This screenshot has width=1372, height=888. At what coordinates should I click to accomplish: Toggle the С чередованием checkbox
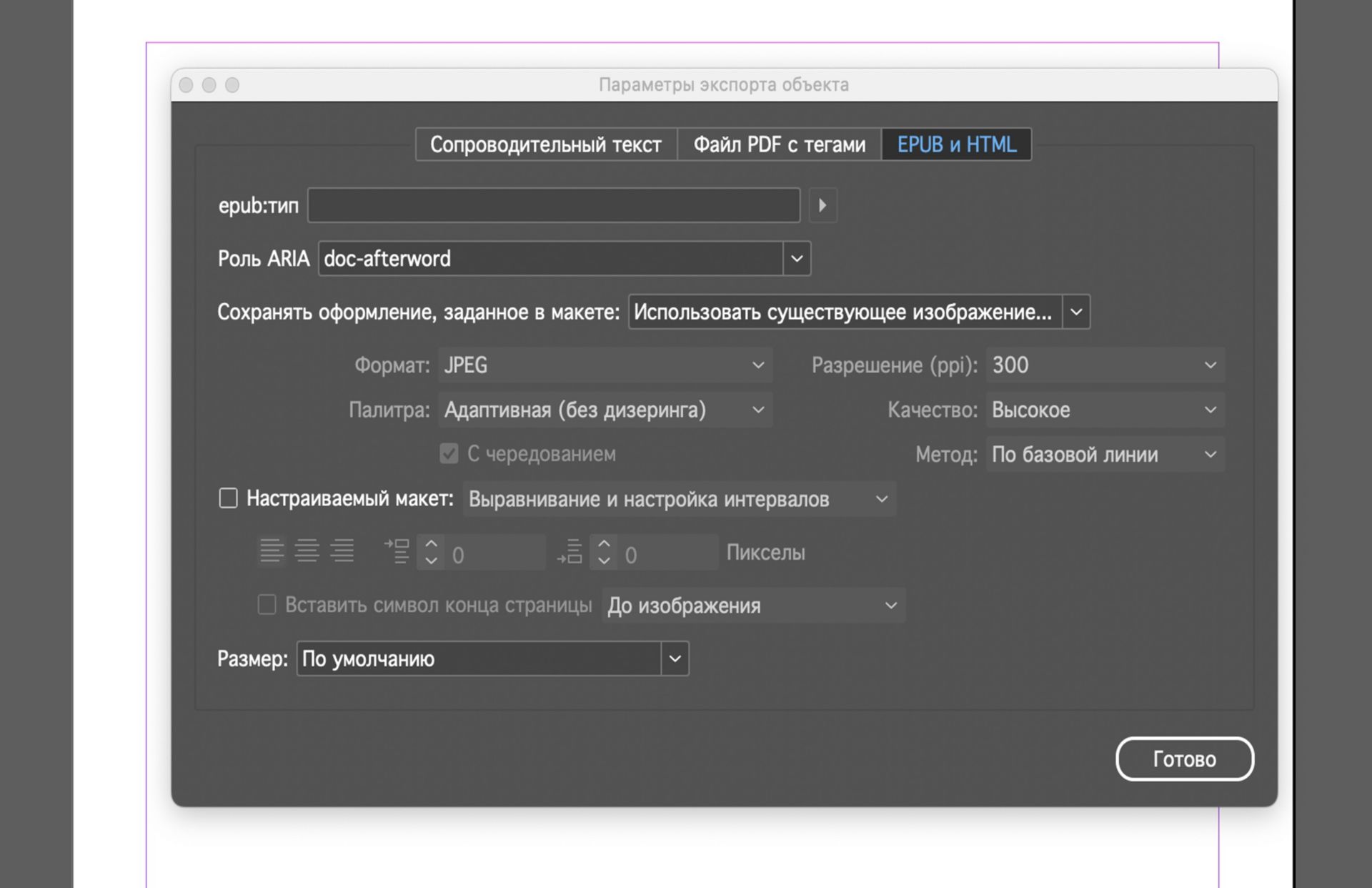click(449, 453)
